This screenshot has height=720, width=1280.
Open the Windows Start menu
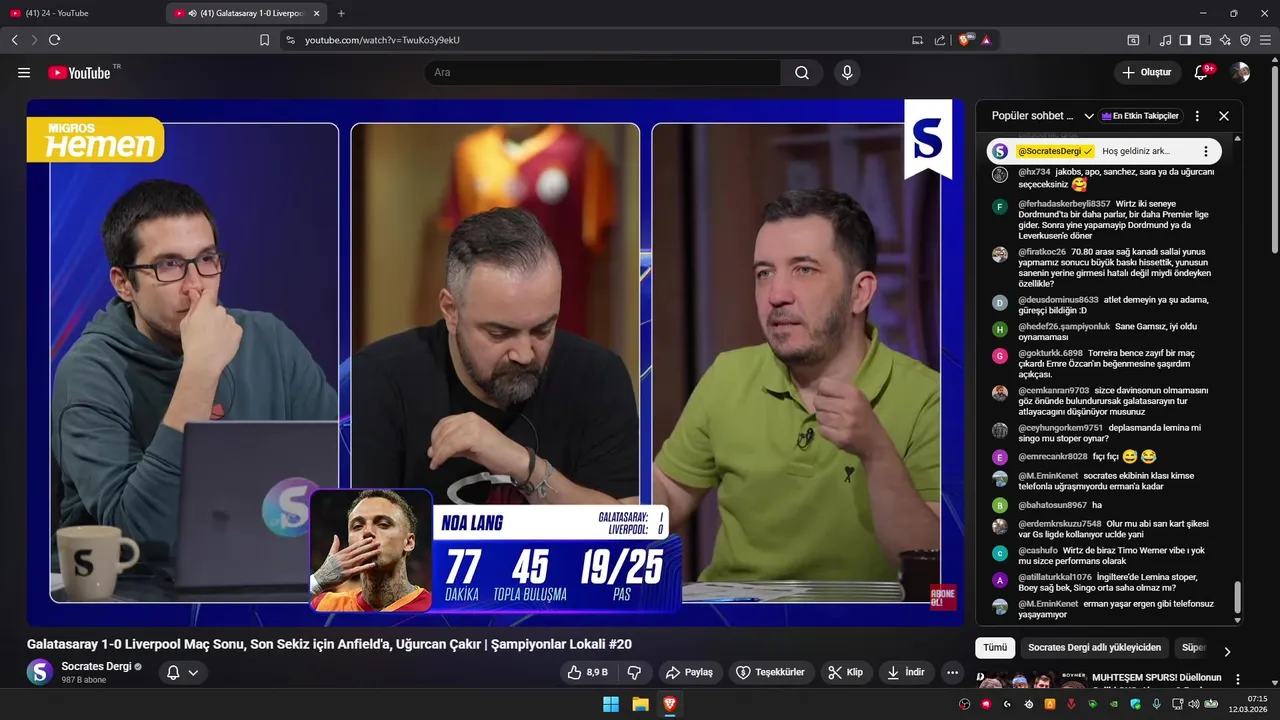611,704
